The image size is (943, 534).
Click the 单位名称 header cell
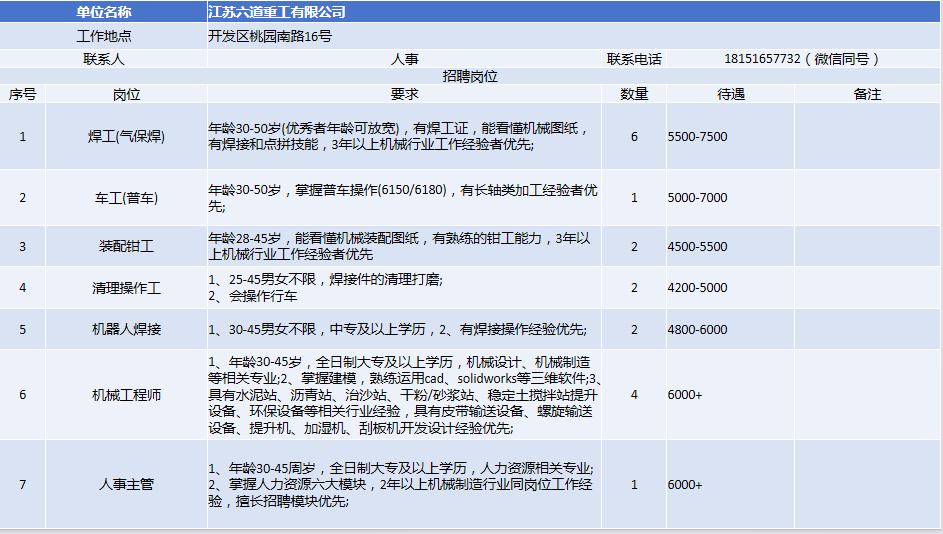[104, 12]
